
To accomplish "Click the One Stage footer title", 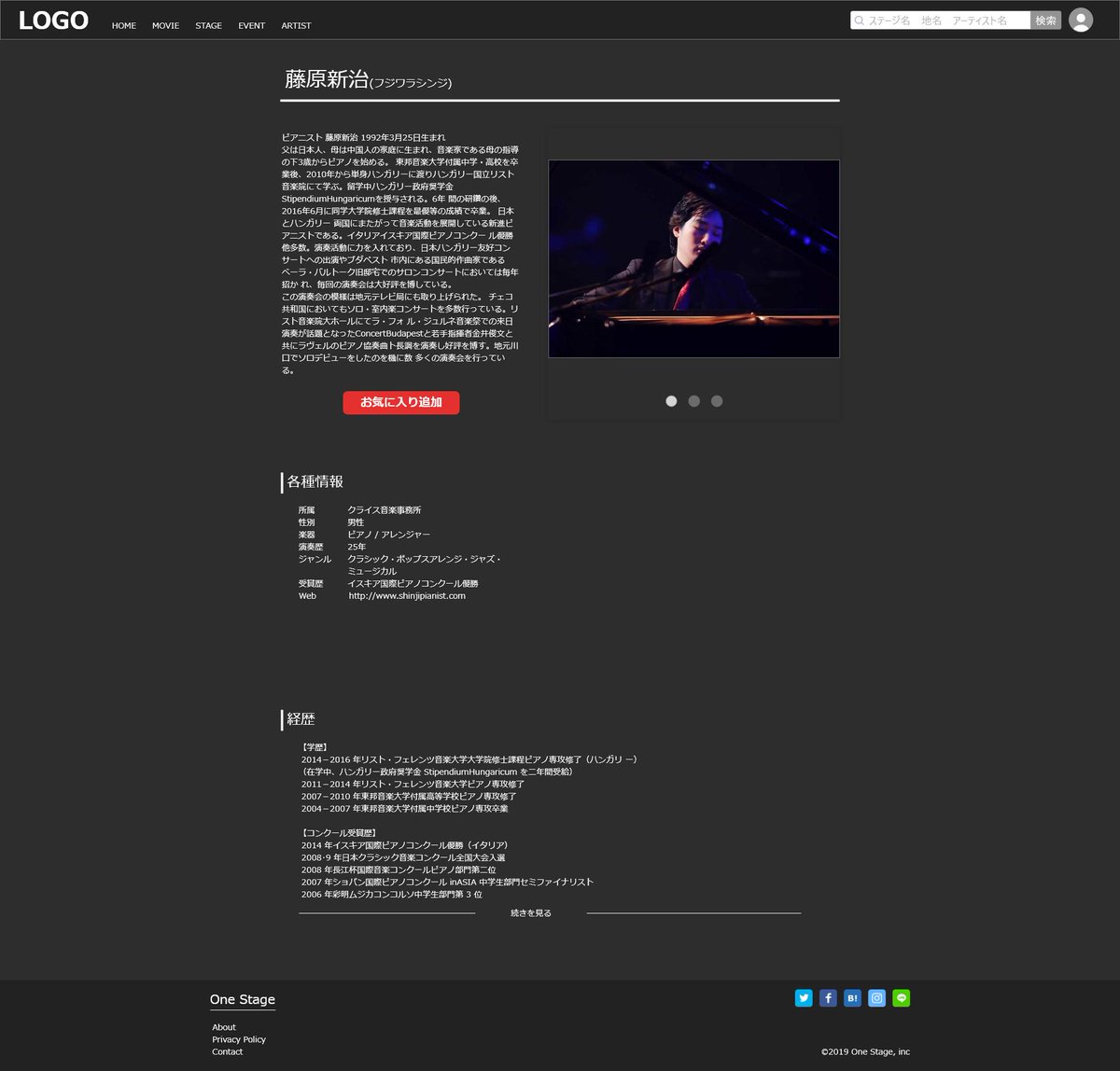I will 243,999.
